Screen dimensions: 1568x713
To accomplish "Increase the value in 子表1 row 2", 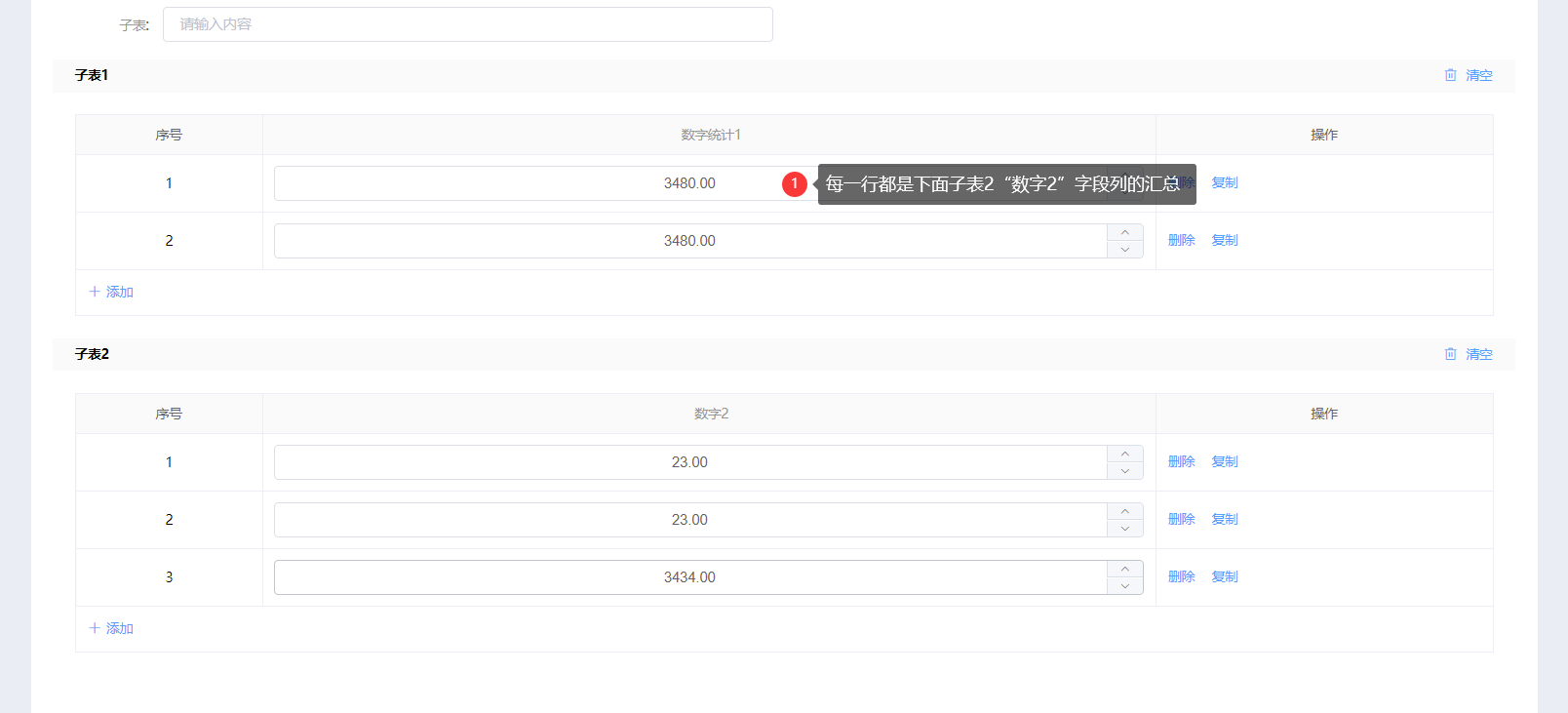I will 1125,232.
